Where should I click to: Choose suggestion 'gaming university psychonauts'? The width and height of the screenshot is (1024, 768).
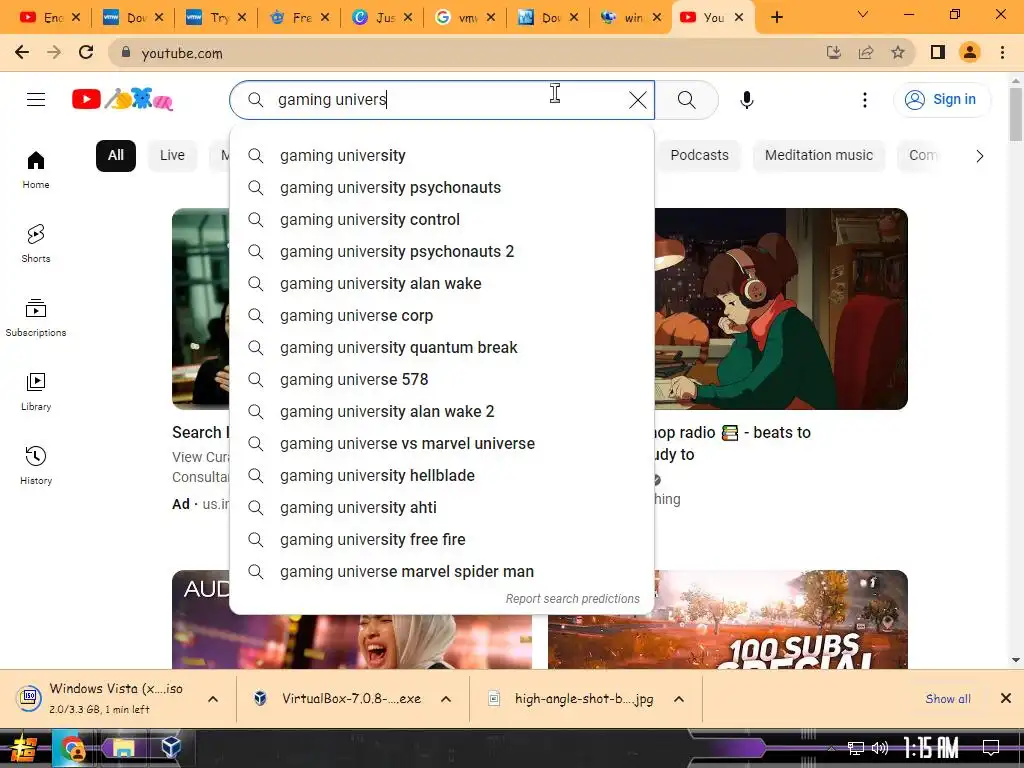(x=441, y=187)
